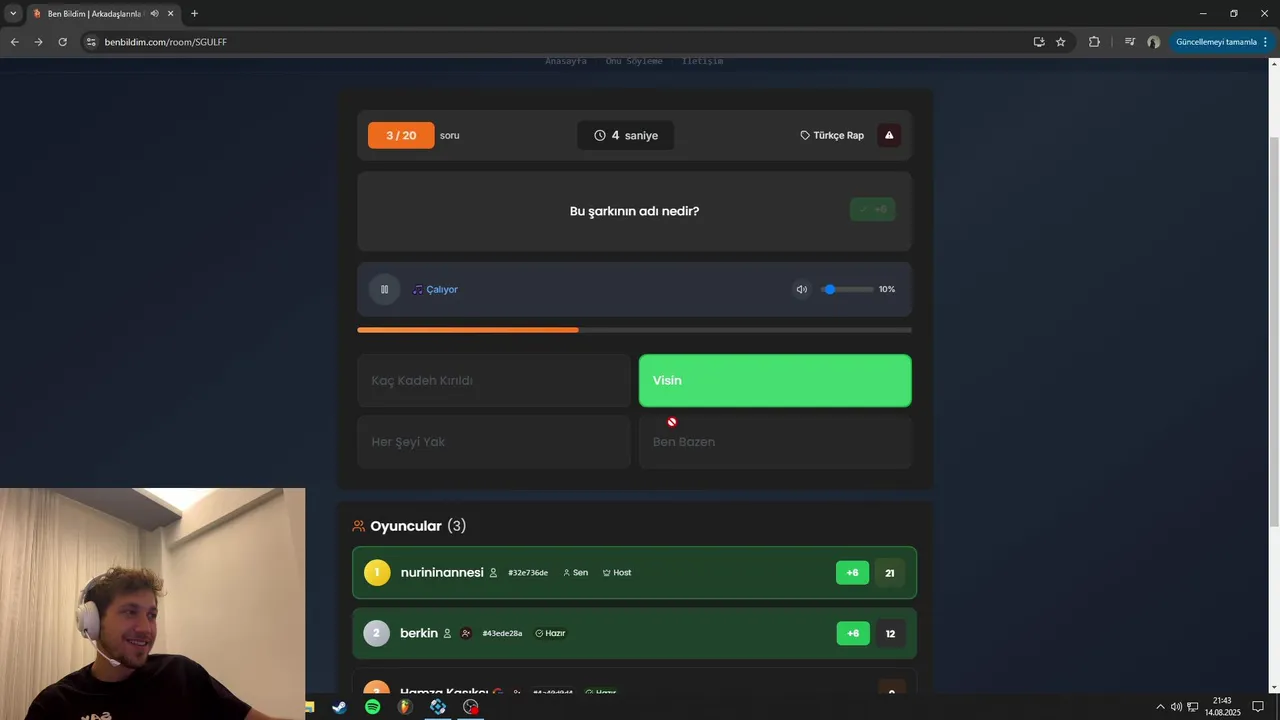
Task: Open the taskbar volume speaker icon
Action: click(x=1176, y=707)
